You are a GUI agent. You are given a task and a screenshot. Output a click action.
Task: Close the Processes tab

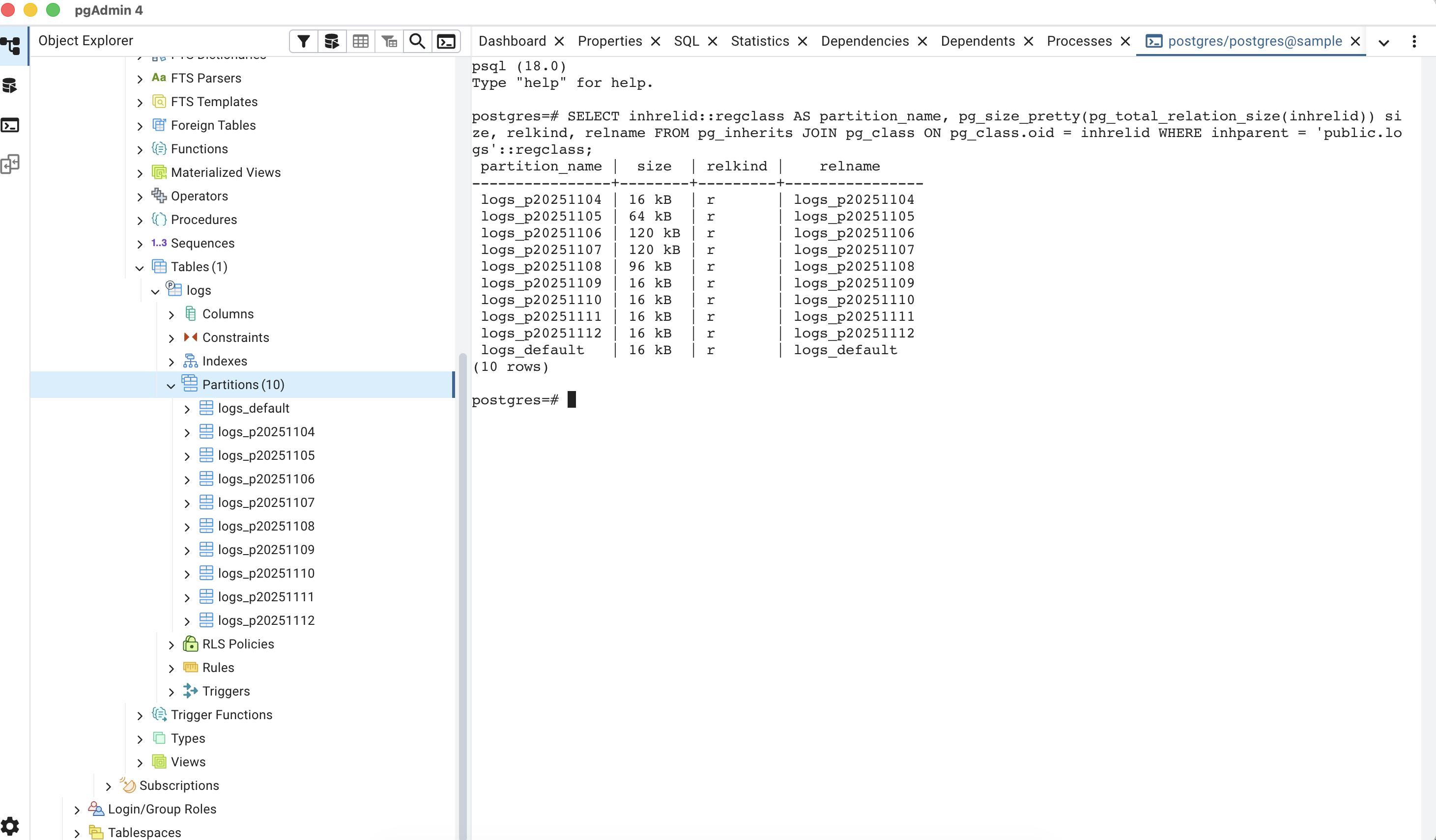1125,42
